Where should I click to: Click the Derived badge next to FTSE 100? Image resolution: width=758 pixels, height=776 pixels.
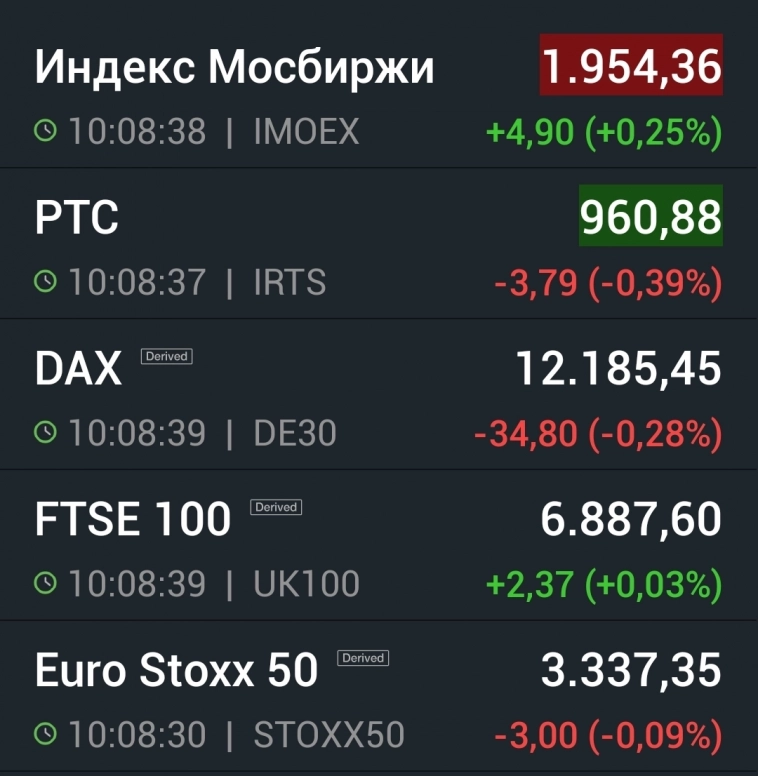coord(276,507)
